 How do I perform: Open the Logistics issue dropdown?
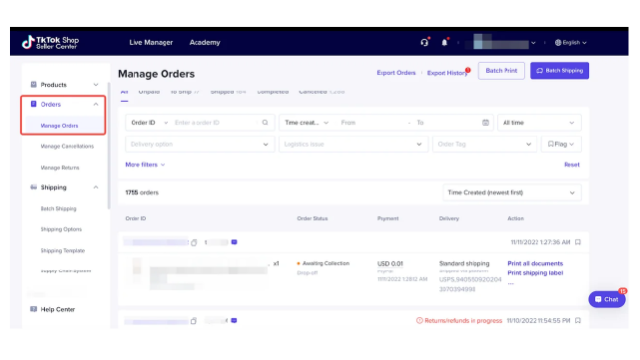point(353,144)
